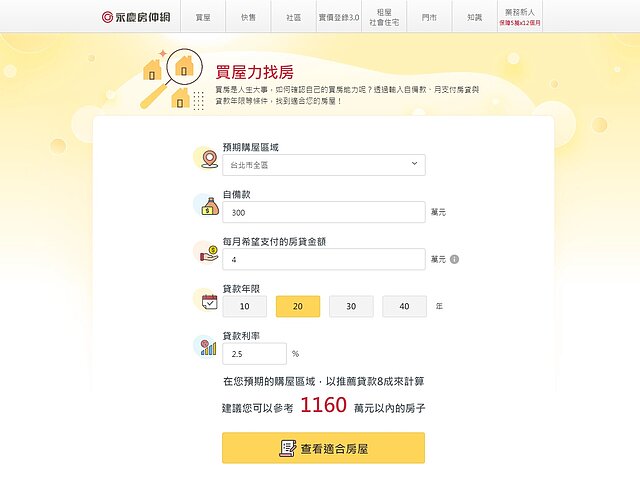Click the info icon next to monthly payment

tap(454, 259)
